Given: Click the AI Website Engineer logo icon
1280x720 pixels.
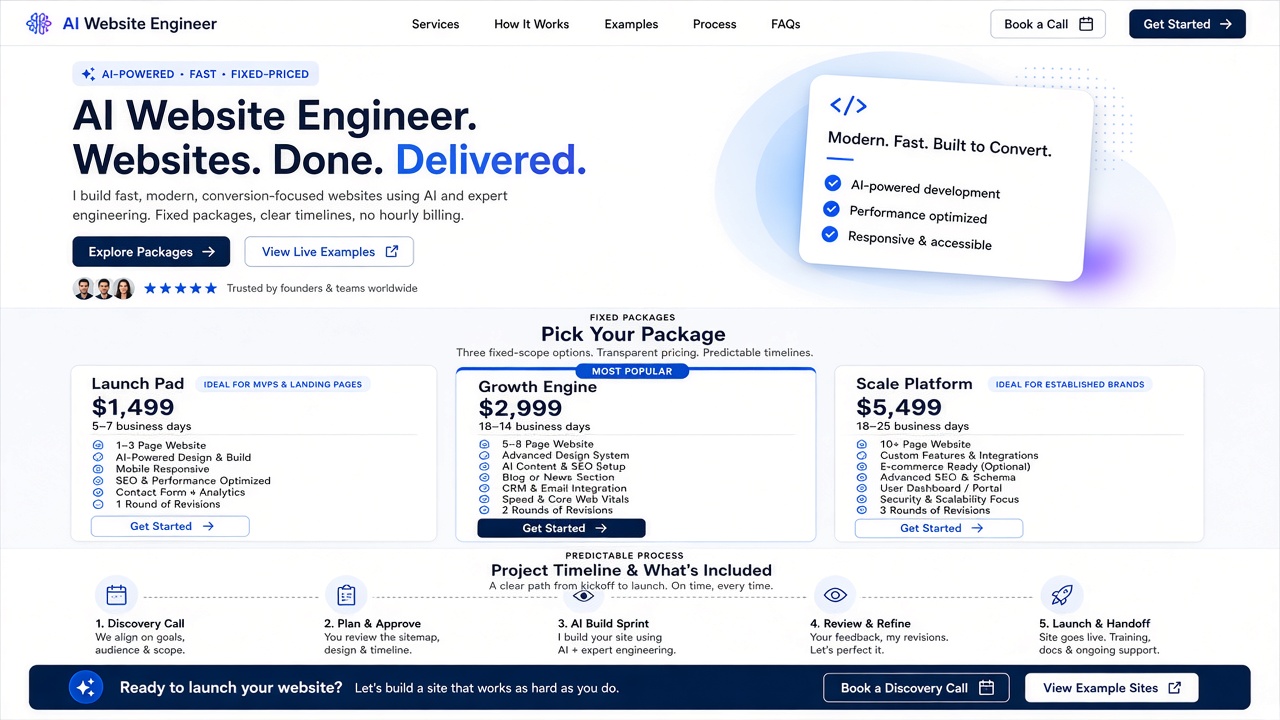Looking at the screenshot, I should [39, 24].
